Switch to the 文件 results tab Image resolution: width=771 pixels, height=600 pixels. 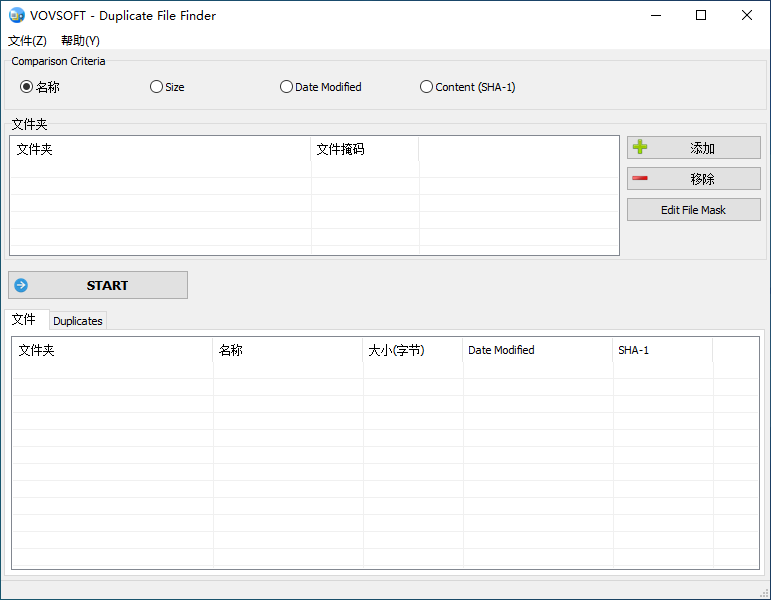[24, 320]
